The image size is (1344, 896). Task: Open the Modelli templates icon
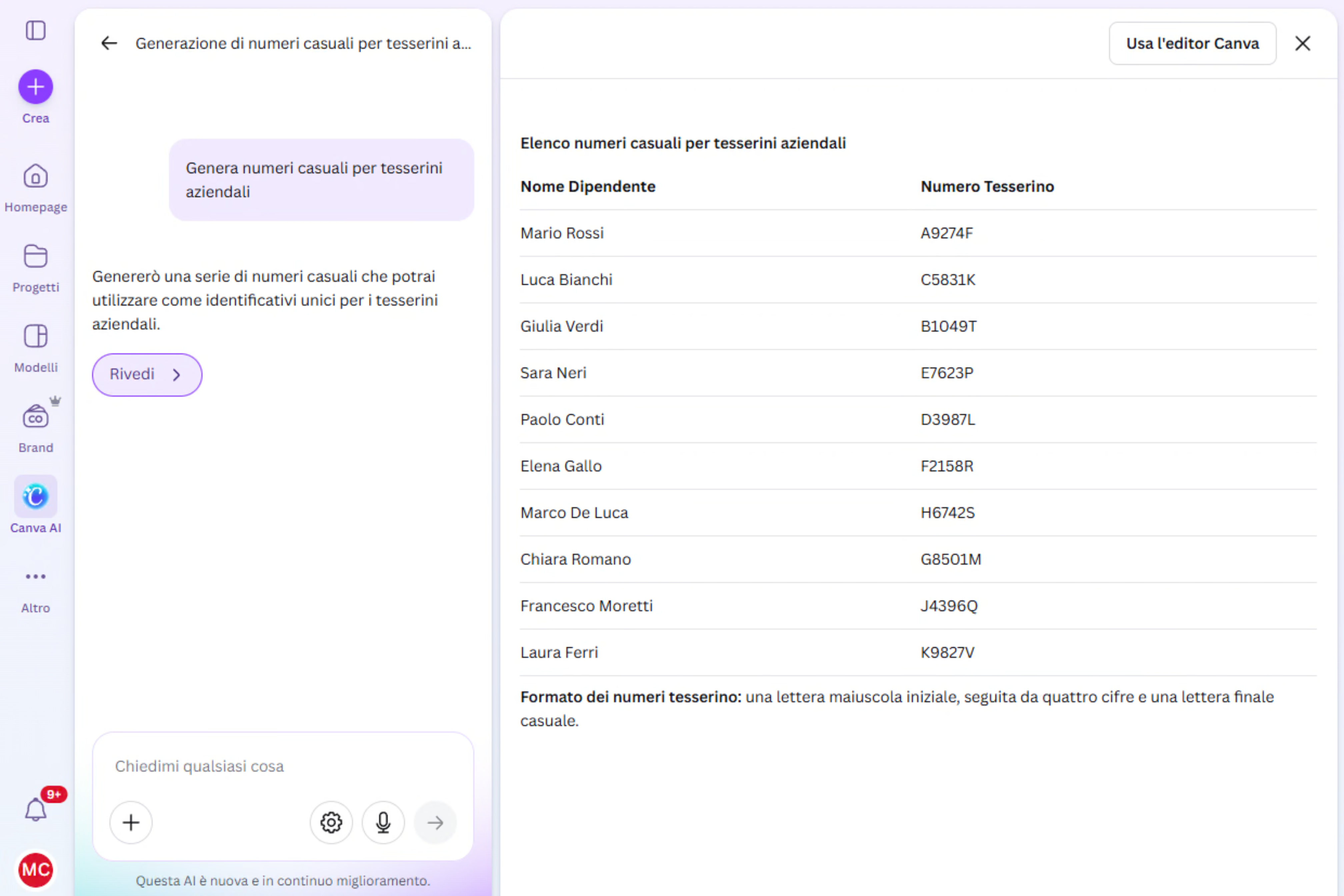click(35, 337)
